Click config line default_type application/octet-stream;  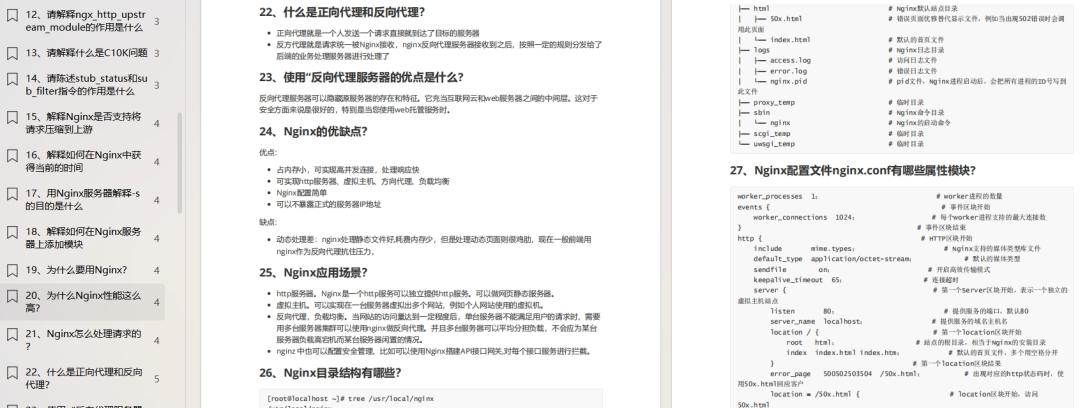click(832, 258)
